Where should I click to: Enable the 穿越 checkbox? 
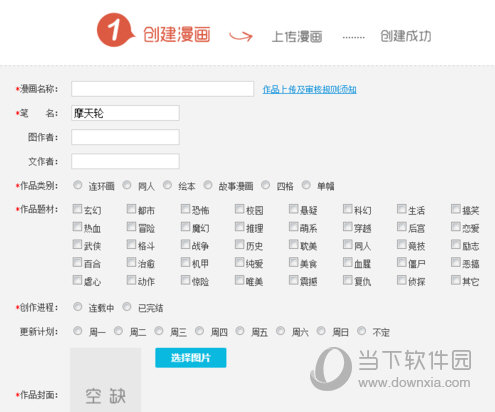tap(348, 227)
